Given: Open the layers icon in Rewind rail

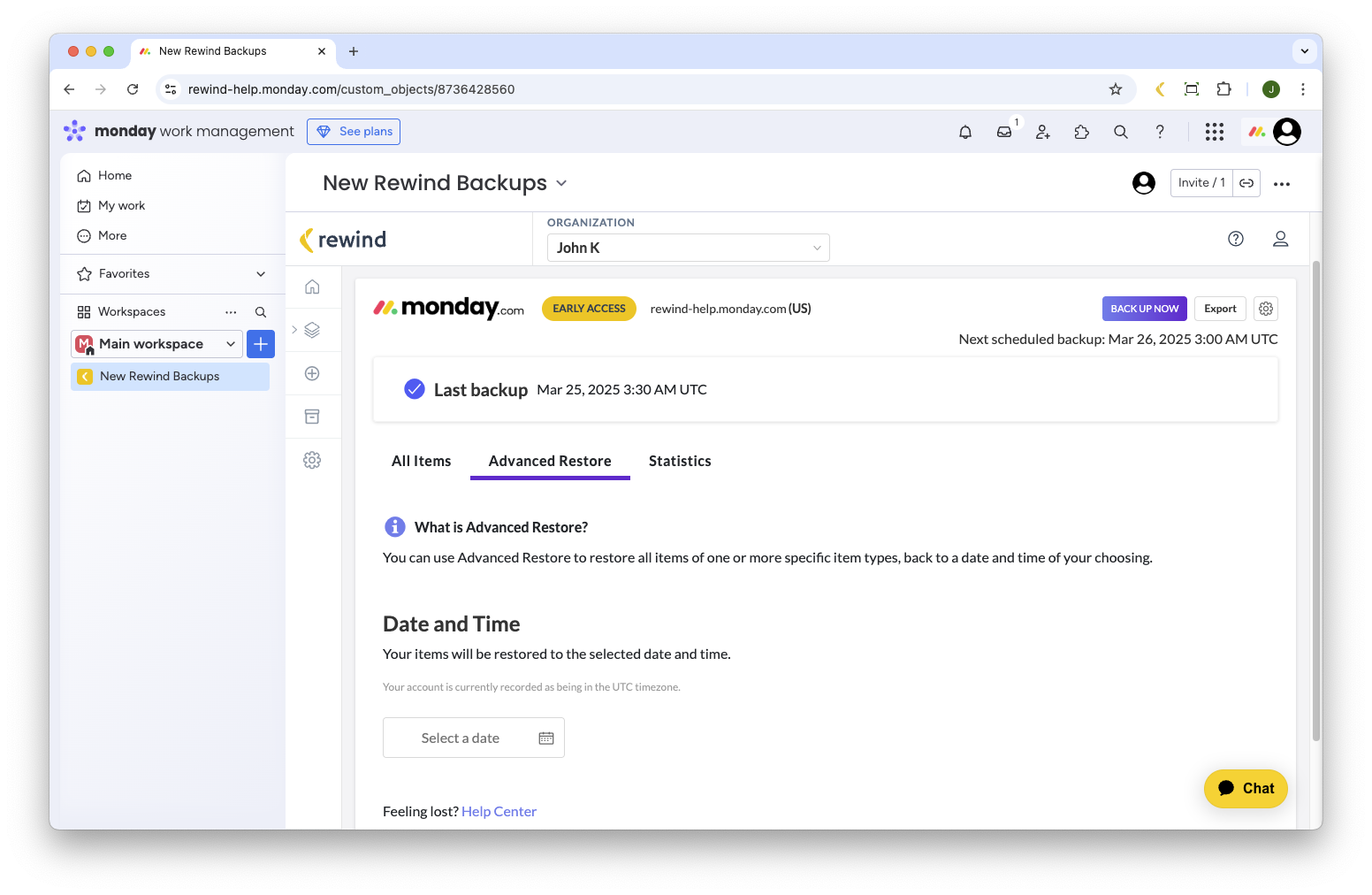Looking at the screenshot, I should click(x=312, y=330).
